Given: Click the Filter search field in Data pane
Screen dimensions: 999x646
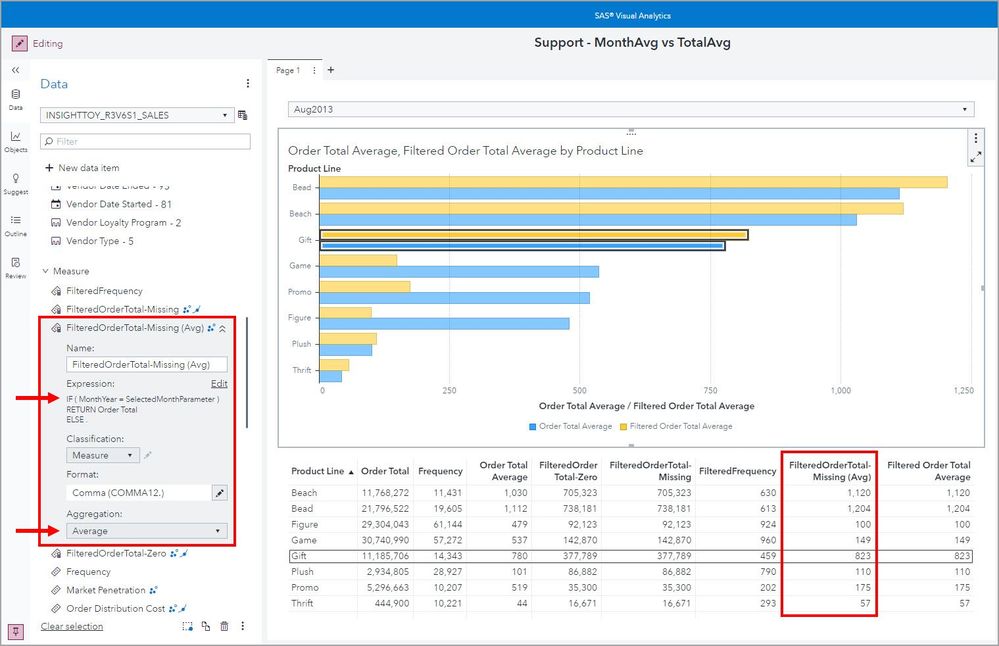Looking at the screenshot, I should (x=146, y=142).
